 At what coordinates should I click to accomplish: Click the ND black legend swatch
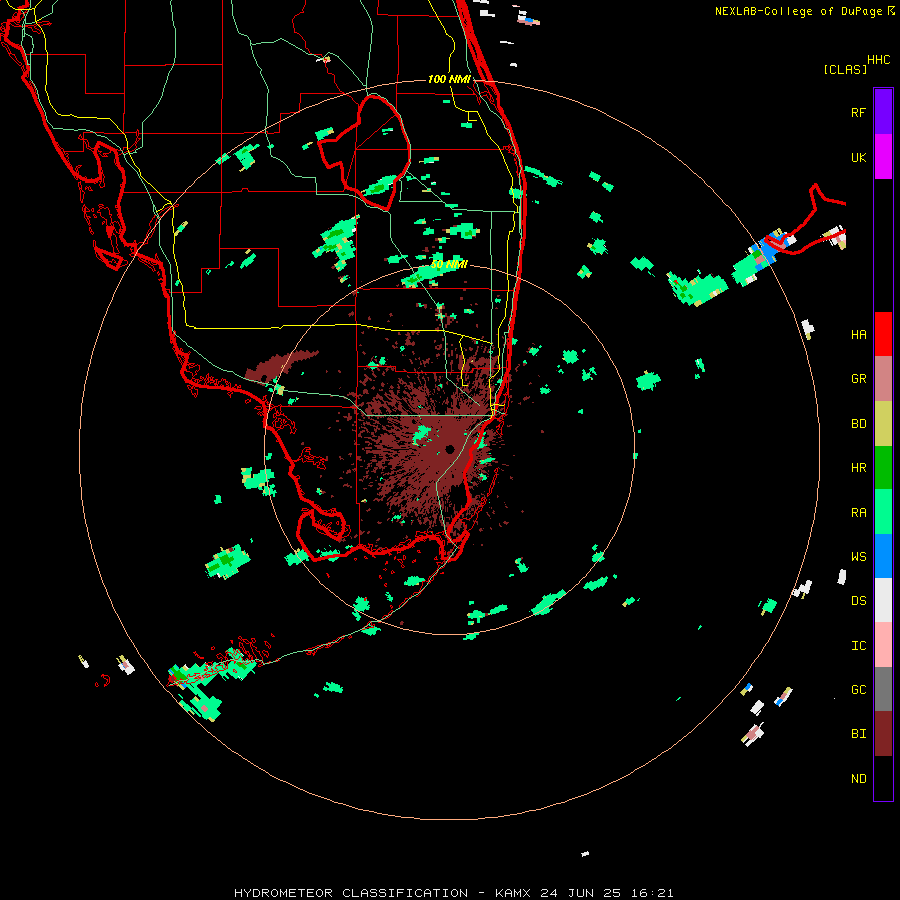883,778
